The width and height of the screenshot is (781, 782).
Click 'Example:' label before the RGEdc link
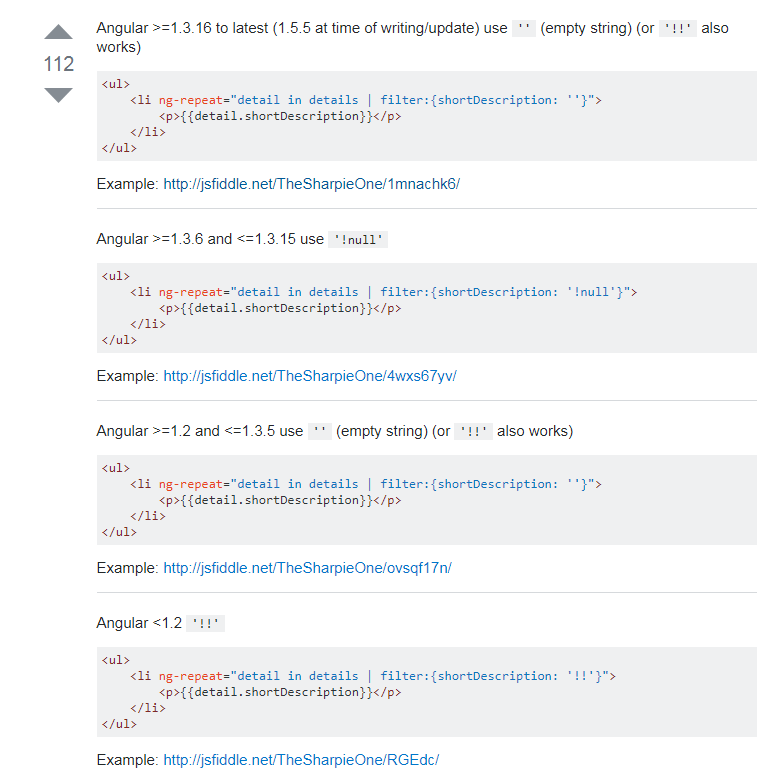tap(127, 760)
